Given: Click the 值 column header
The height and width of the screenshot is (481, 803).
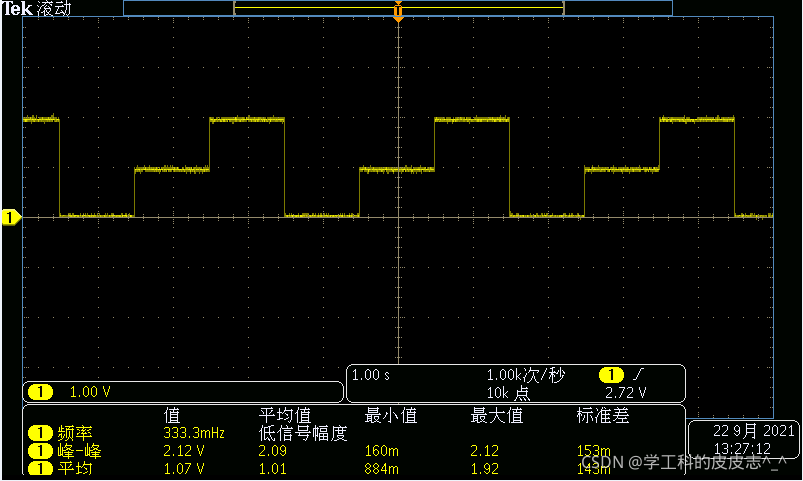Looking at the screenshot, I should click(x=172, y=415).
